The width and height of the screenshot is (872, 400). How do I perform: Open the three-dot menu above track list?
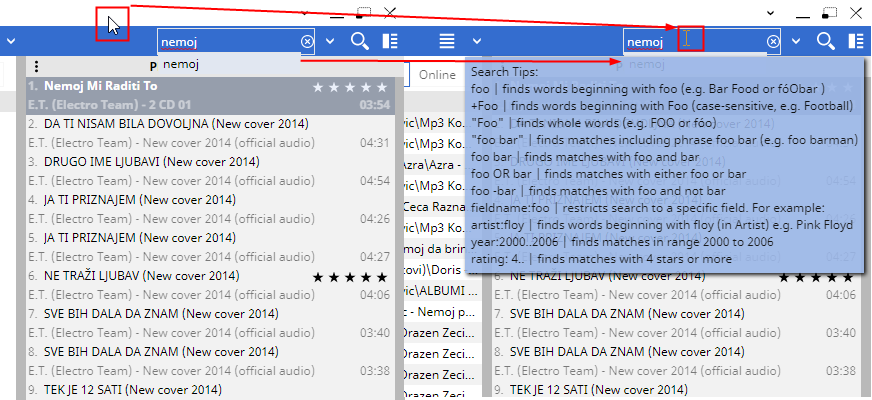pos(36,67)
